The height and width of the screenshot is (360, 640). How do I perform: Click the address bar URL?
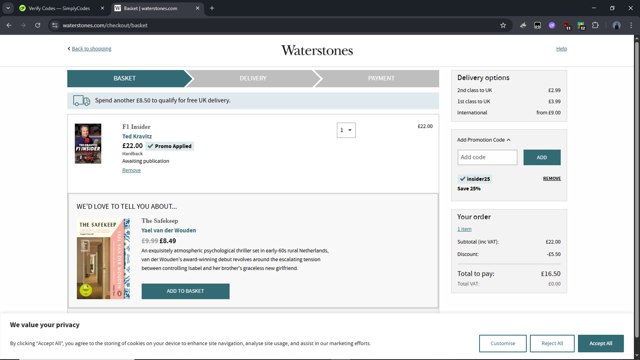coord(105,25)
